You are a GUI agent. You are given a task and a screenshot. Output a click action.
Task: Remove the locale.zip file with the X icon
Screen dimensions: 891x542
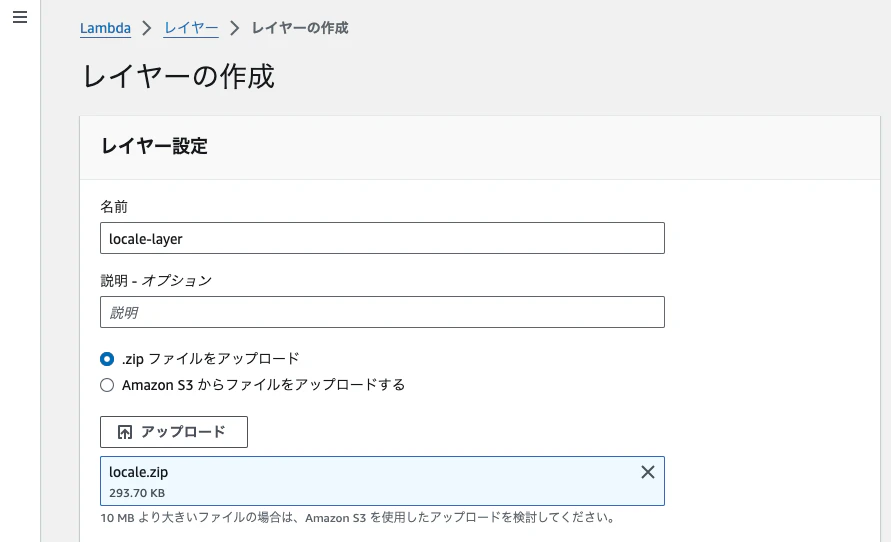648,472
